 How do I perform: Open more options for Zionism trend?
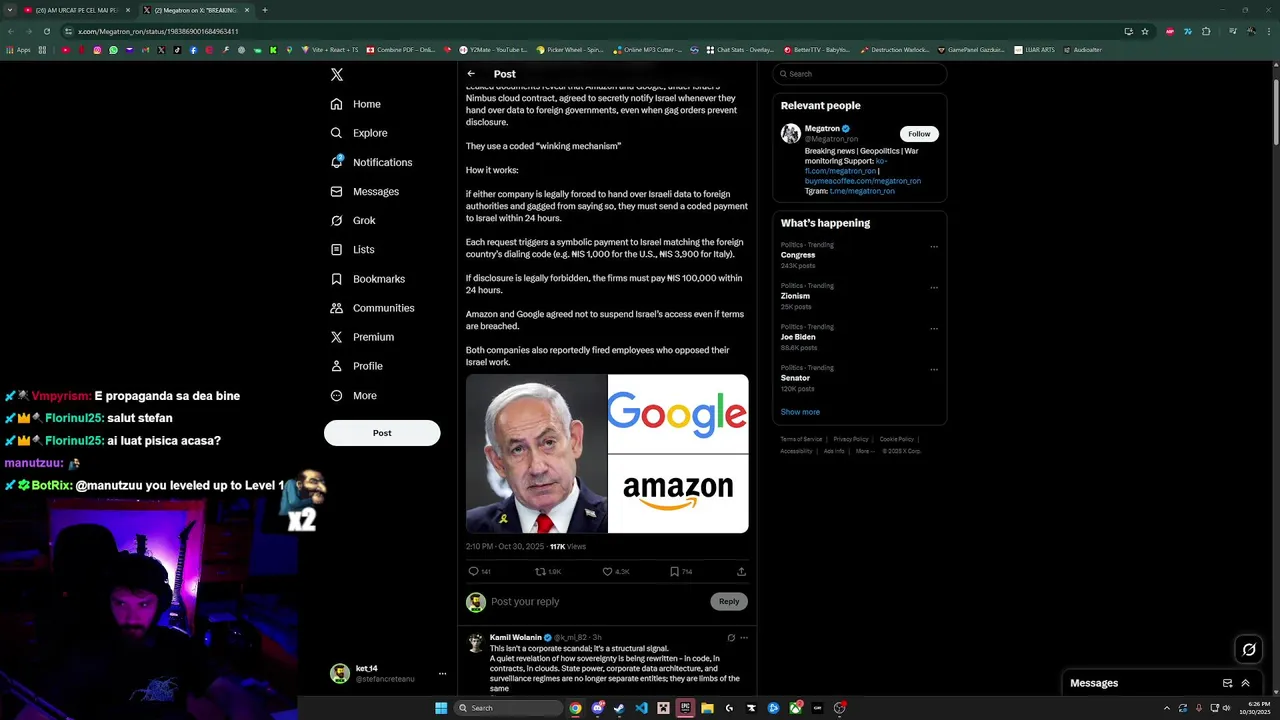coord(934,288)
